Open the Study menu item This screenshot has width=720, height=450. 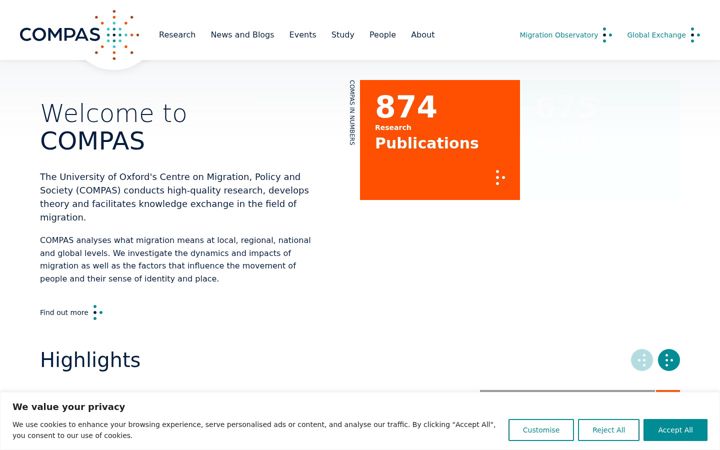coord(343,35)
